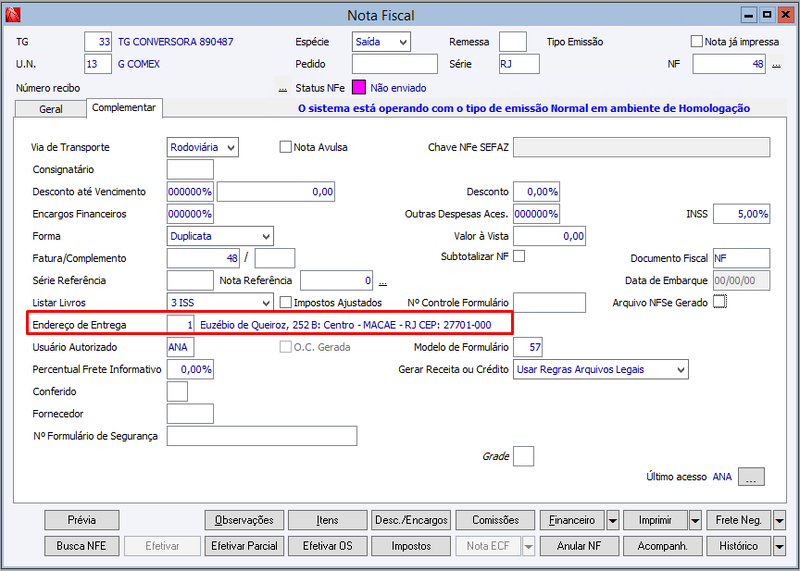Click the Histórico button
This screenshot has width=800, height=571.
pos(739,546)
